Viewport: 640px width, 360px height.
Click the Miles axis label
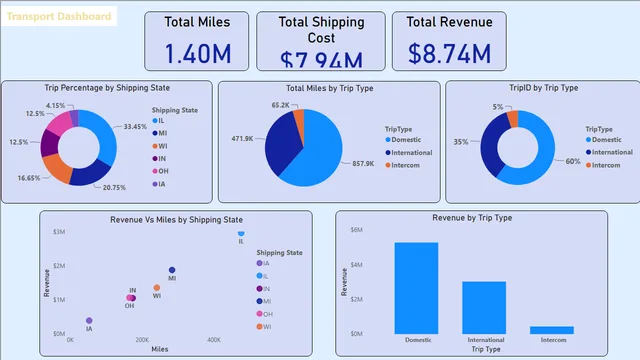tap(160, 349)
